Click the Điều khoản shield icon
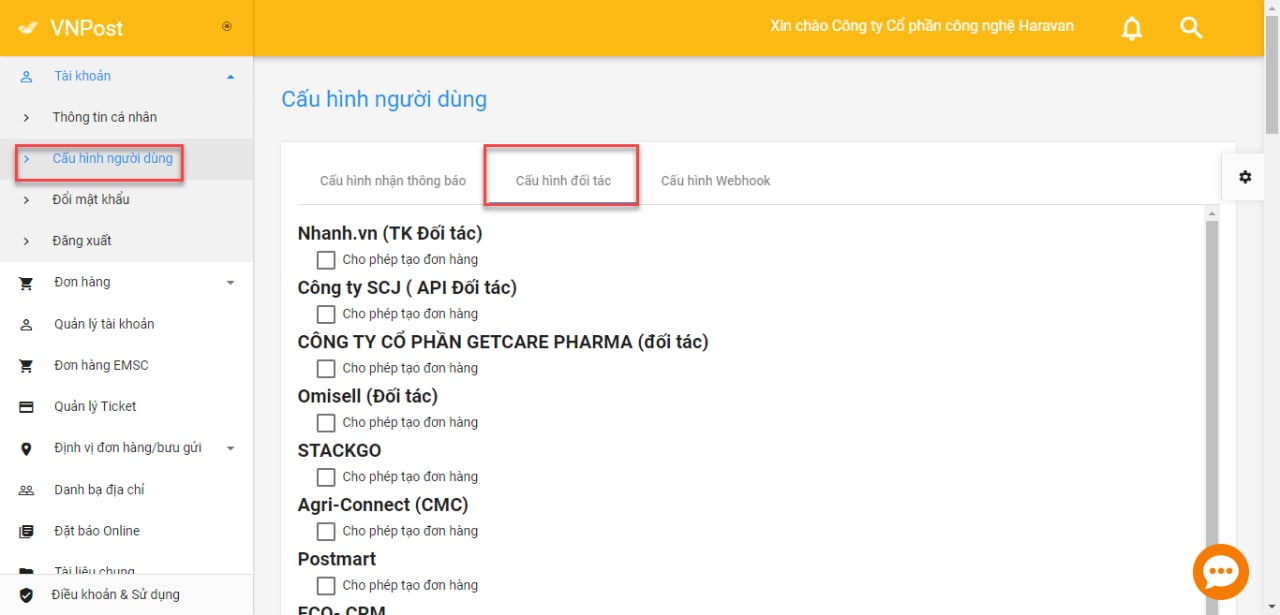 click(x=27, y=595)
